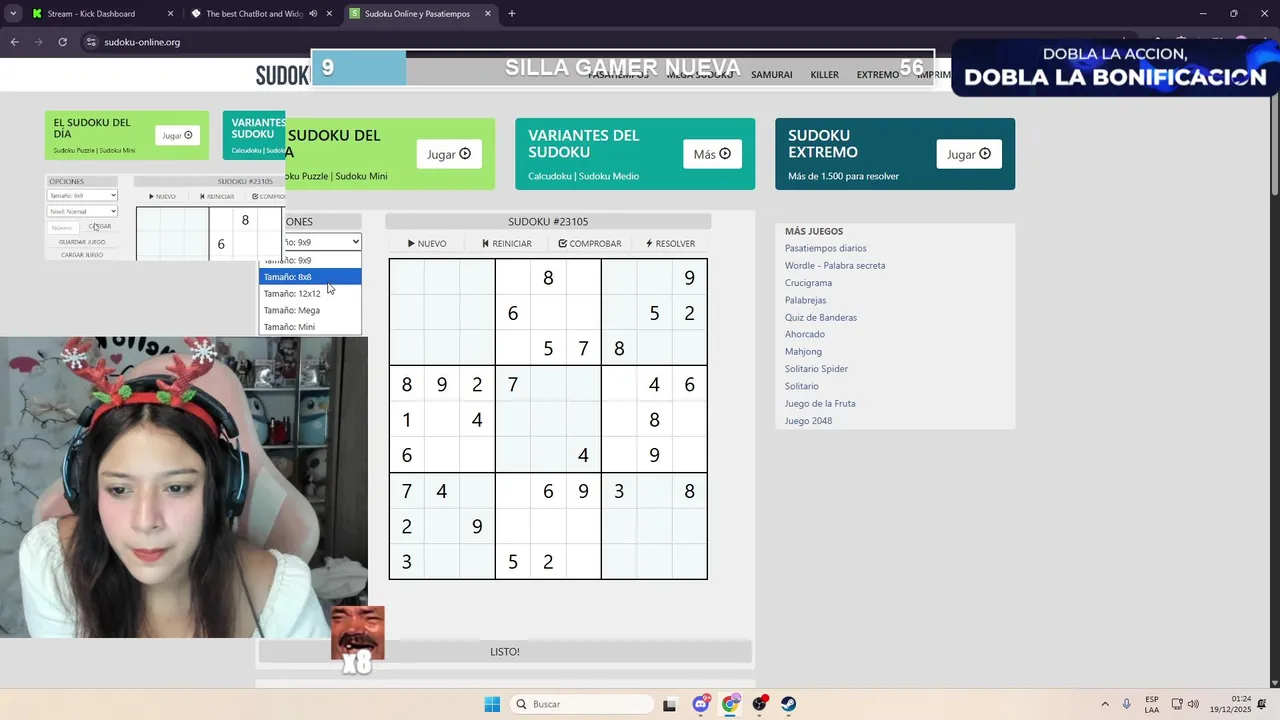This screenshot has height=720, width=1280.
Task: Open Solitario Spider link
Action: pos(816,369)
